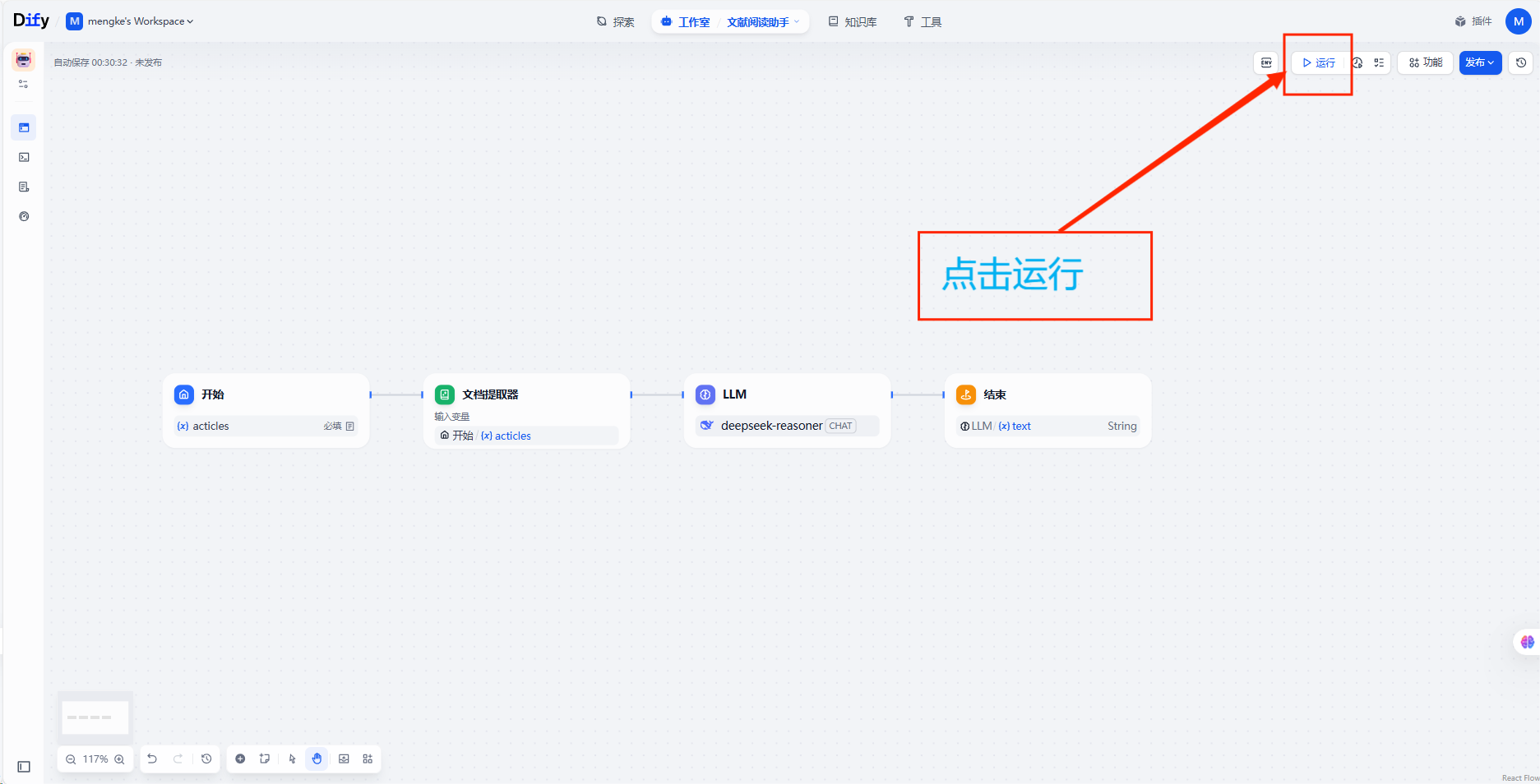Viewport: 1540px width, 784px height.
Task: Expand the 发布 publish dropdown
Action: (1480, 62)
